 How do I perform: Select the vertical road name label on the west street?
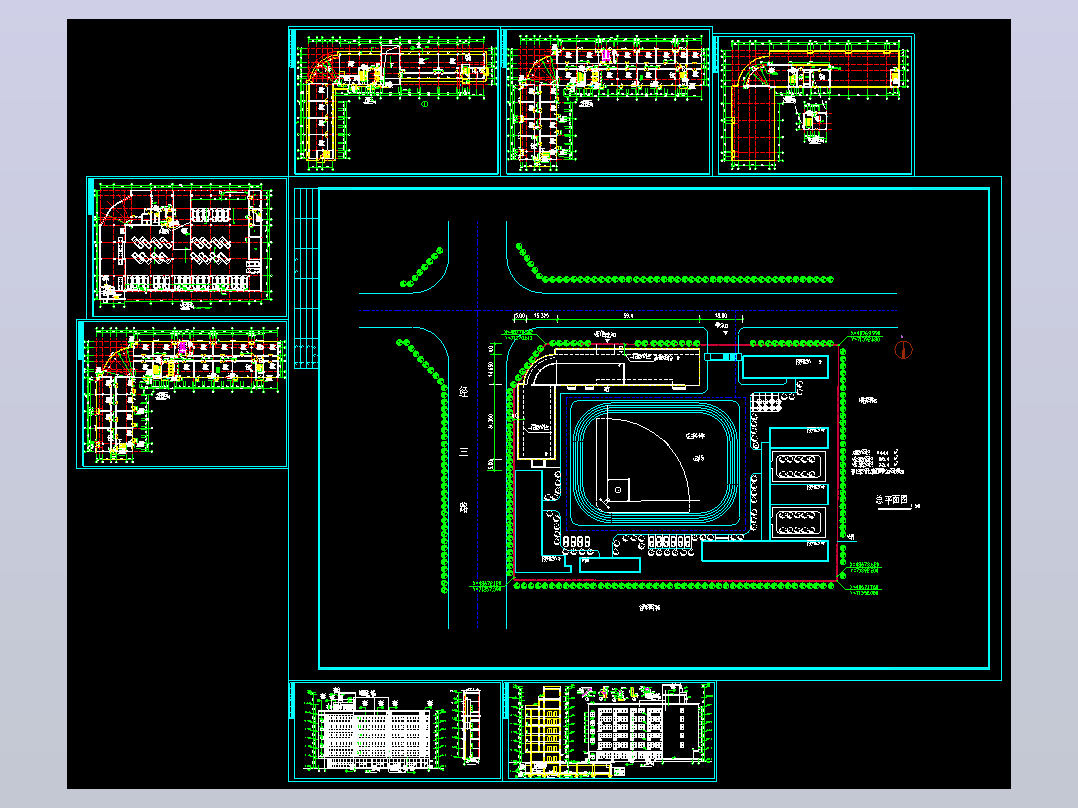pos(464,450)
